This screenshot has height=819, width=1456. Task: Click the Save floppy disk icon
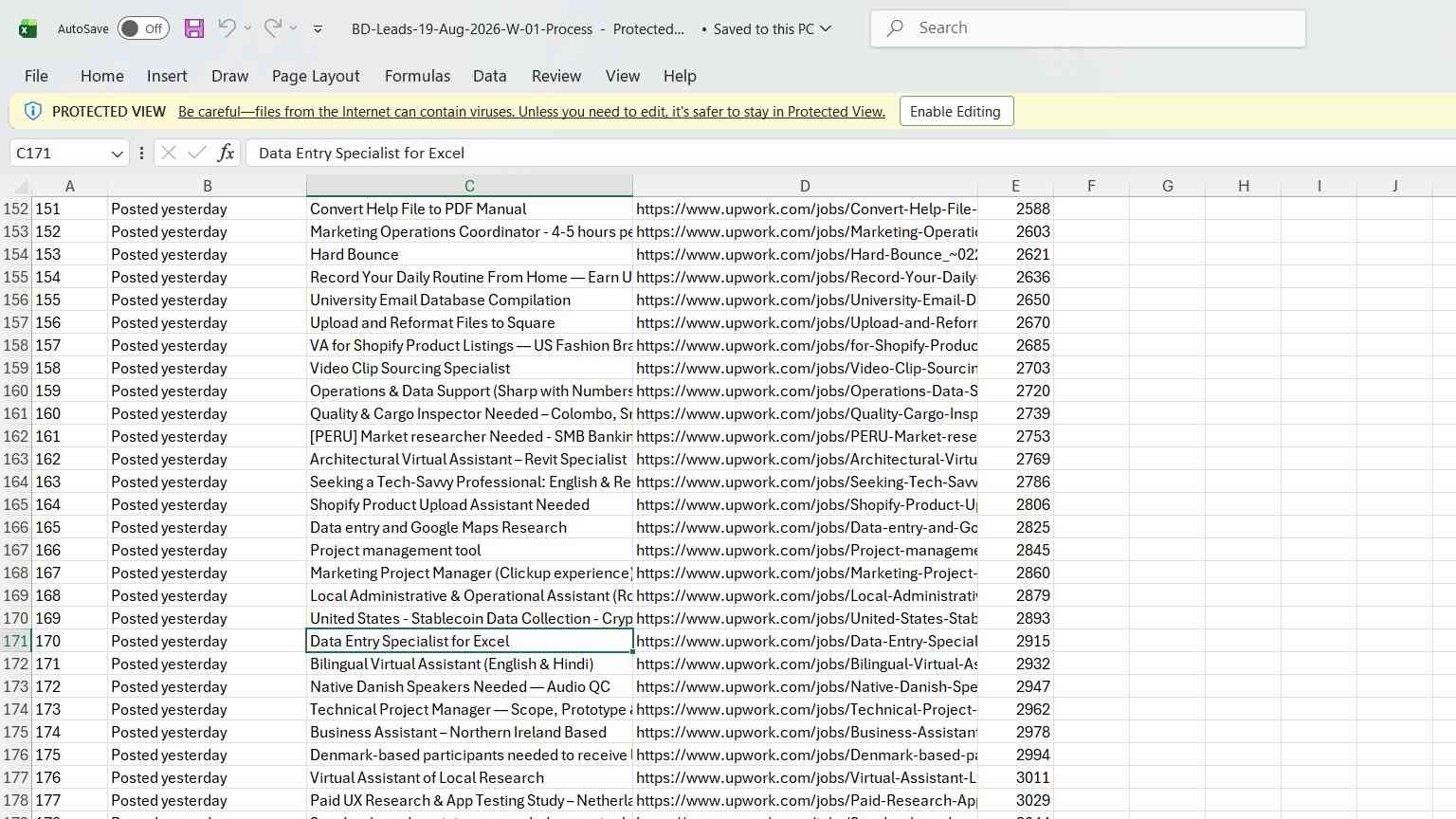pos(194,28)
